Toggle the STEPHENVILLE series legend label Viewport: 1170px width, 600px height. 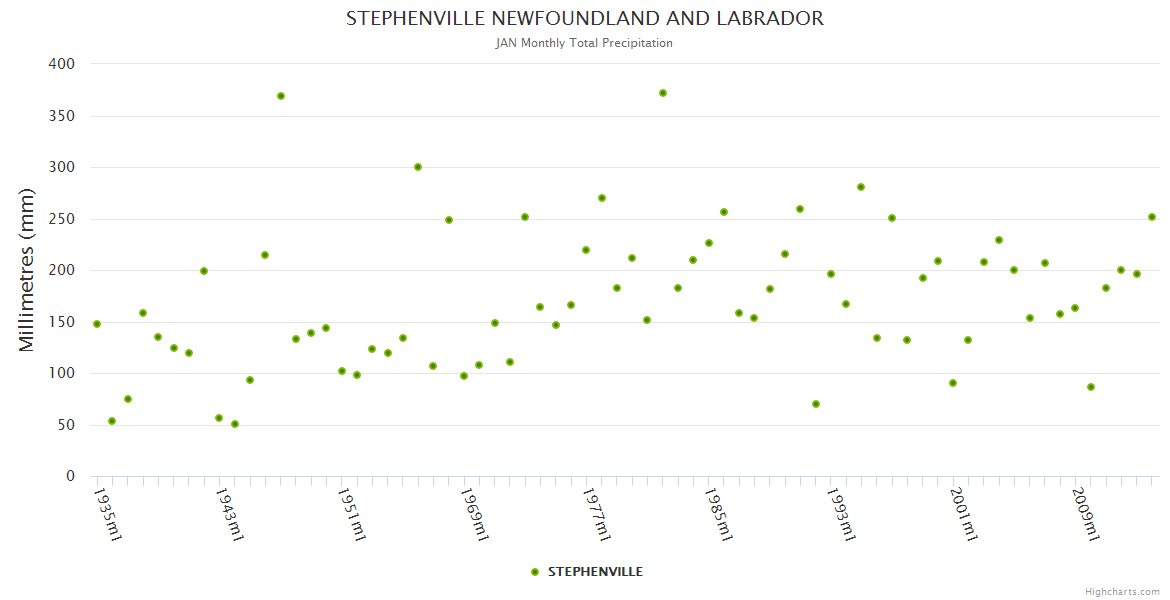pyautogui.click(x=595, y=572)
